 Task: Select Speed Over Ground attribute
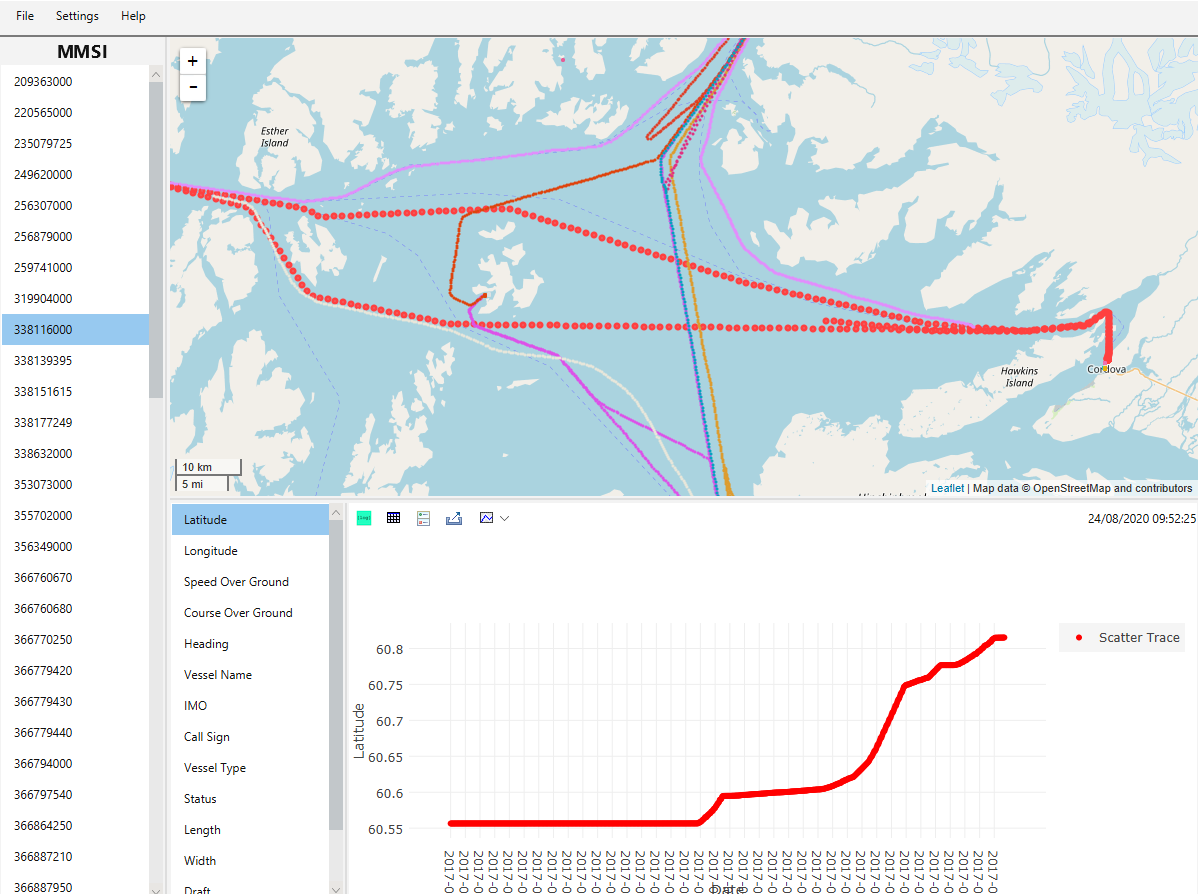[236, 582]
